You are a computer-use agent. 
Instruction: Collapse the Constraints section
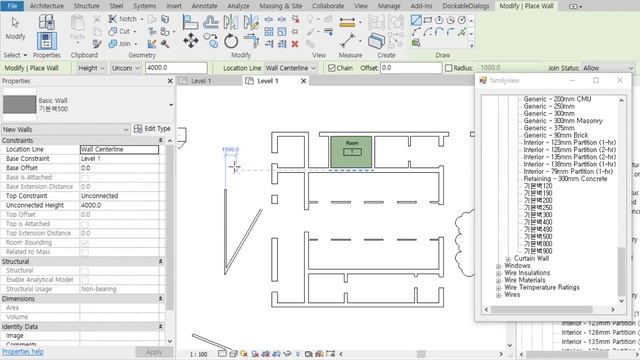click(160, 140)
